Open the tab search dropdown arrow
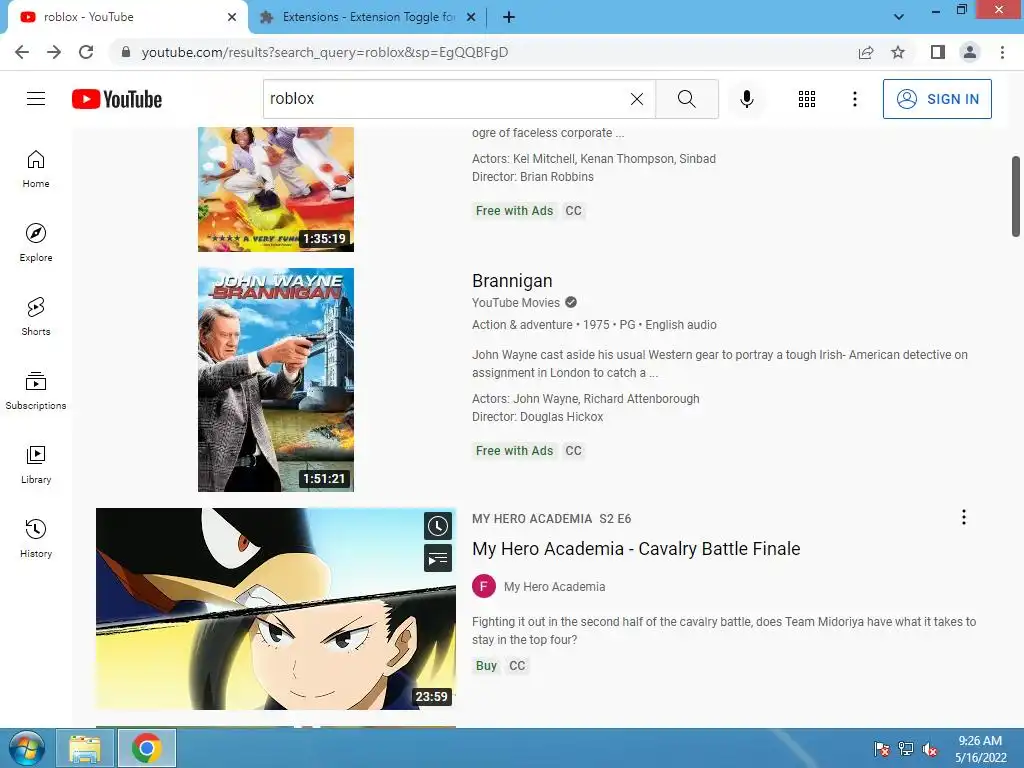The height and width of the screenshot is (768, 1024). click(x=899, y=17)
